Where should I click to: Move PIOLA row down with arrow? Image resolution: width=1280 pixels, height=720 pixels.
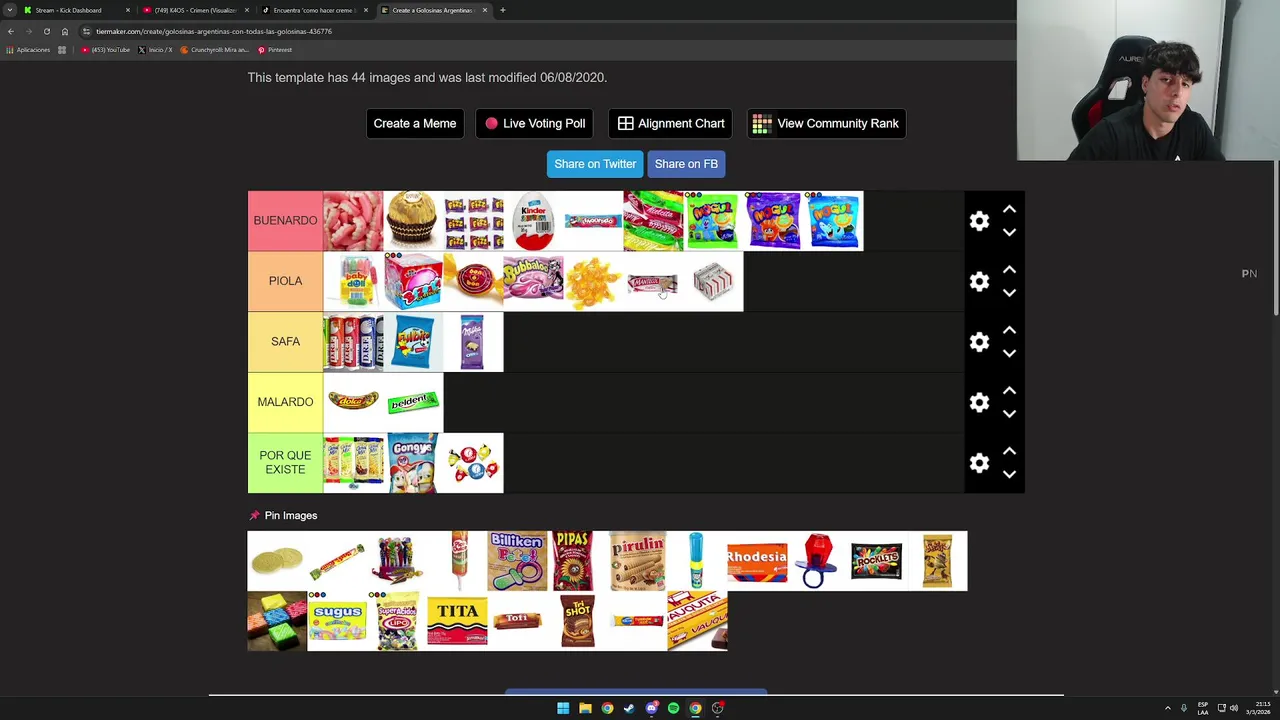click(x=1009, y=293)
